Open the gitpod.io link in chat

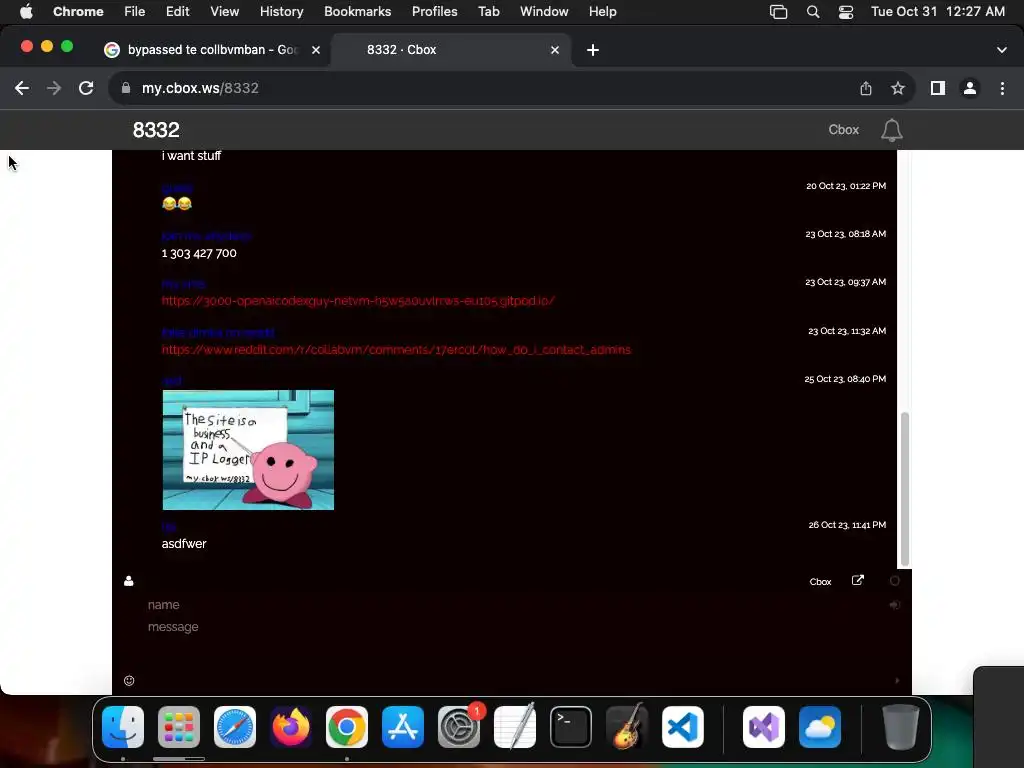358,301
